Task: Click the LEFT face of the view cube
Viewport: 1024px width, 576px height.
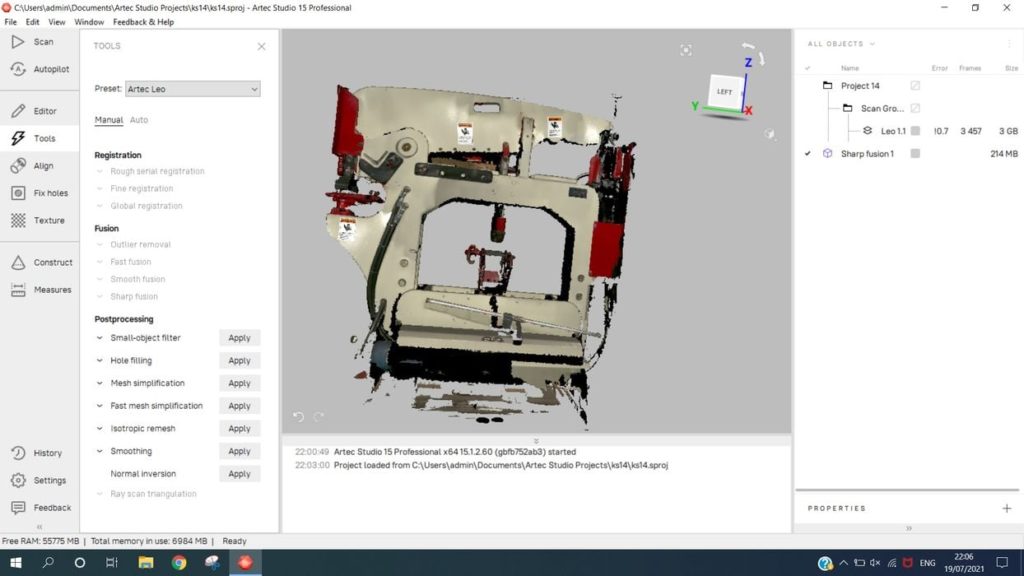Action: [x=724, y=92]
